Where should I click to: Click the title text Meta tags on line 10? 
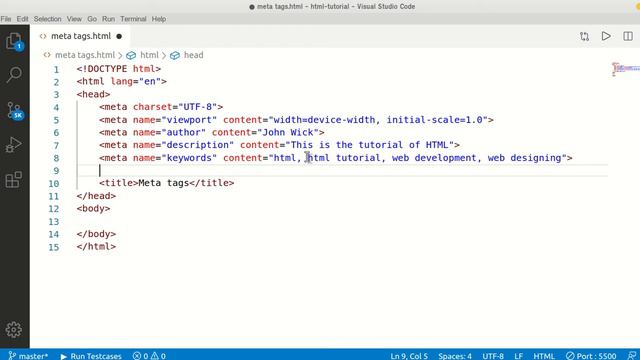[164, 183]
